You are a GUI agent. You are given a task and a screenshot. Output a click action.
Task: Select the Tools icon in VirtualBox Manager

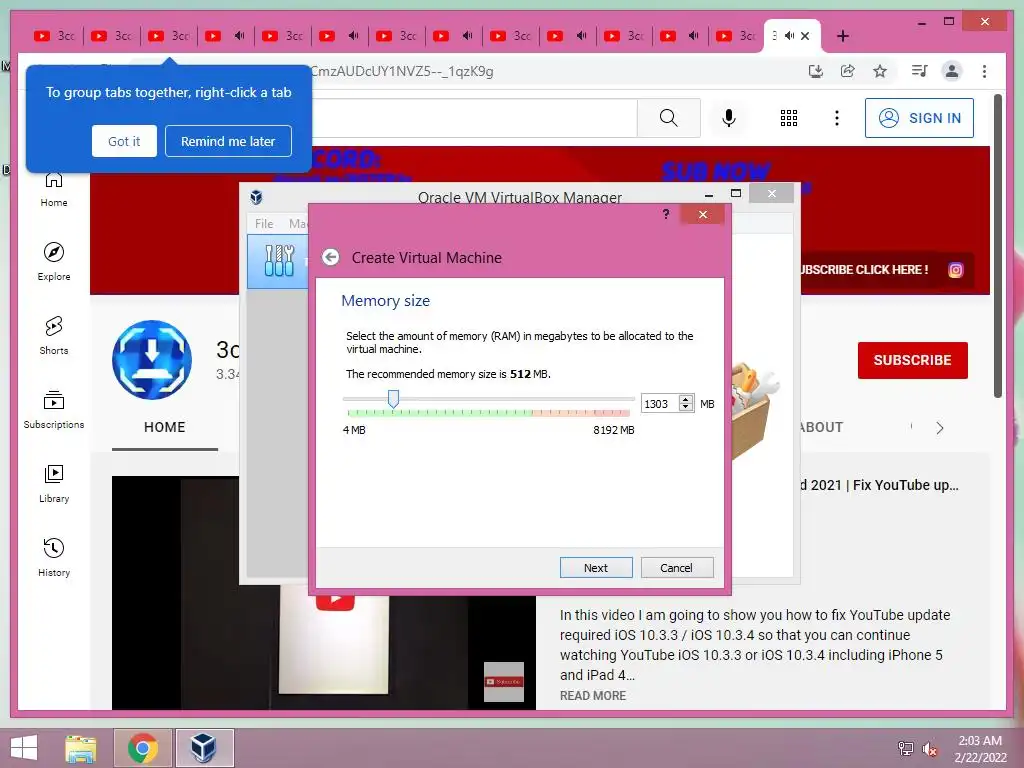[280, 261]
